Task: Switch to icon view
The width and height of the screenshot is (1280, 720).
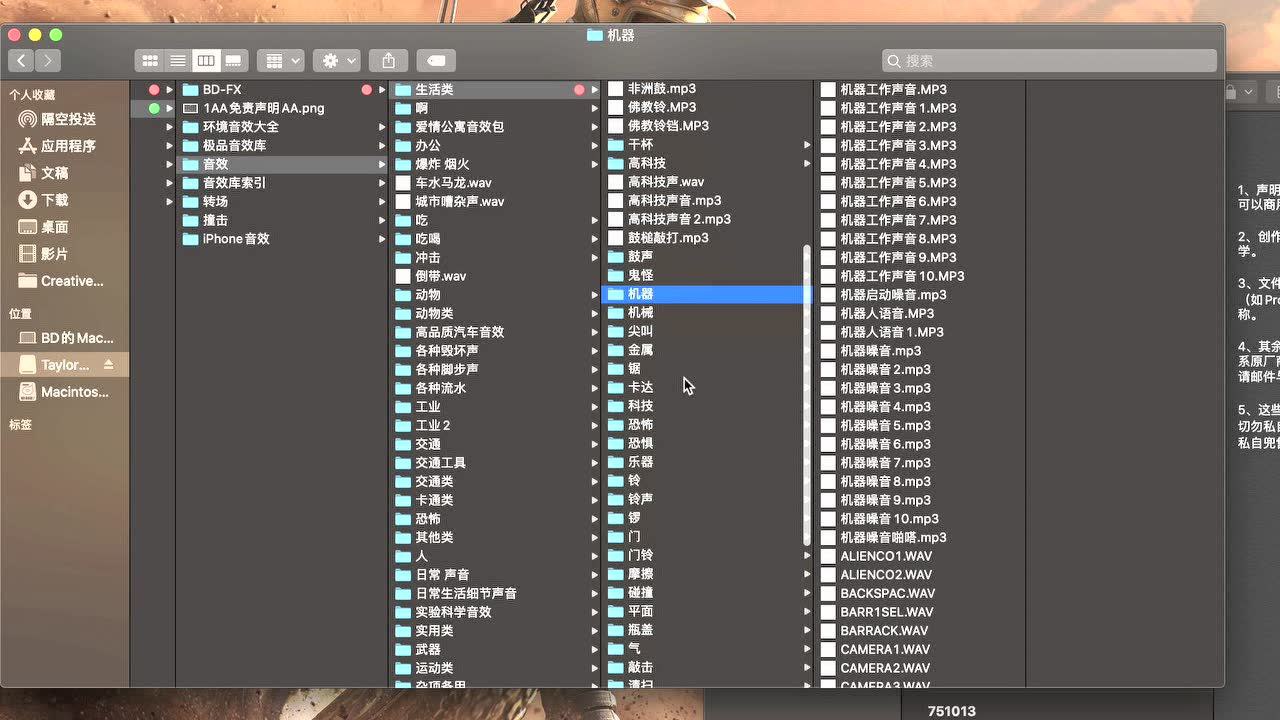Action: (x=149, y=61)
